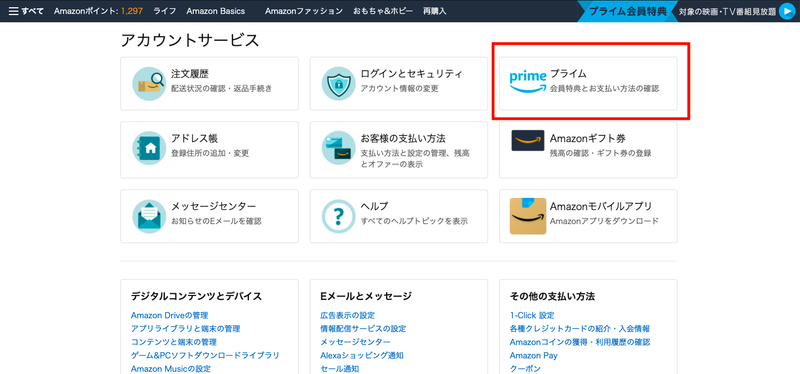Click デジタルコンテンツとデバイス heading
This screenshot has height=374, width=800.
196,296
